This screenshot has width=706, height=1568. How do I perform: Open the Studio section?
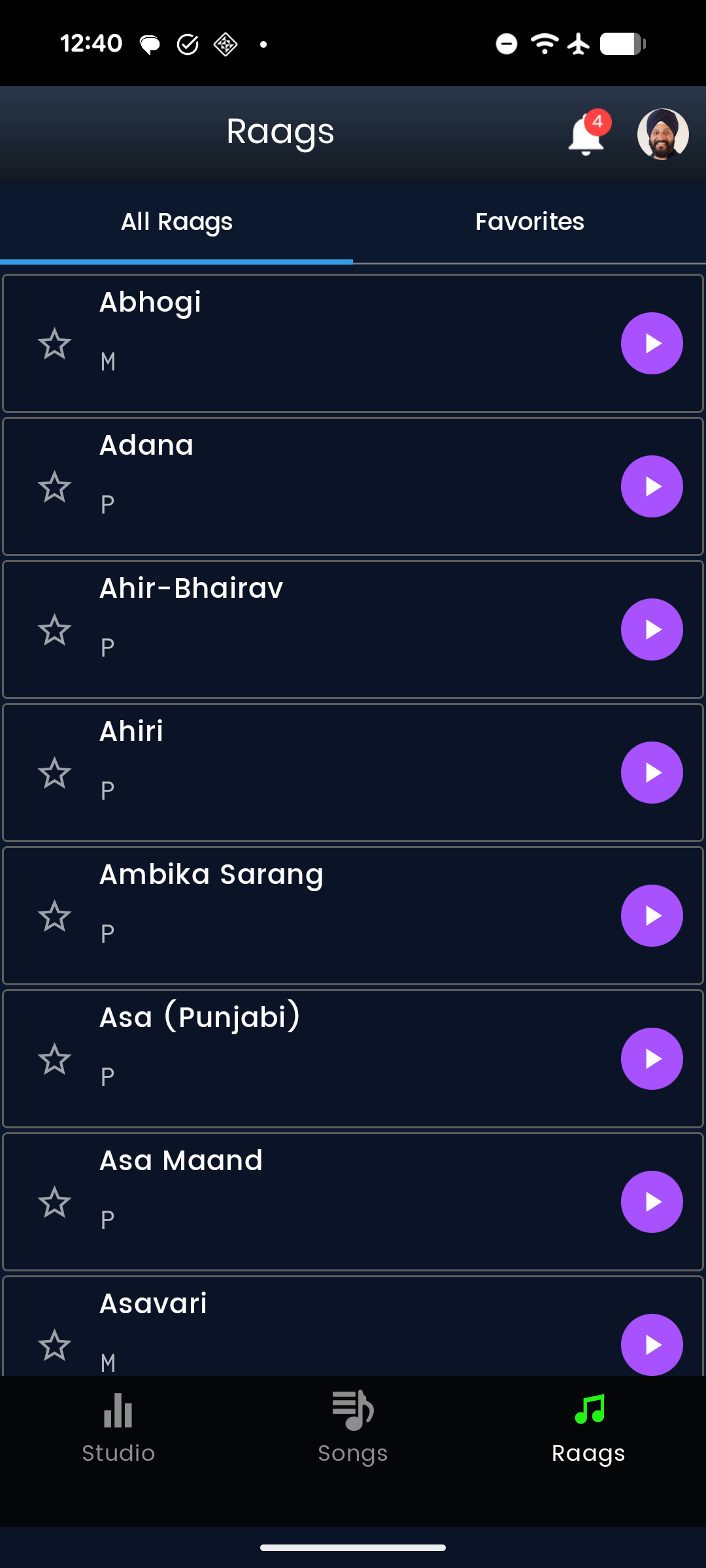point(118,1426)
